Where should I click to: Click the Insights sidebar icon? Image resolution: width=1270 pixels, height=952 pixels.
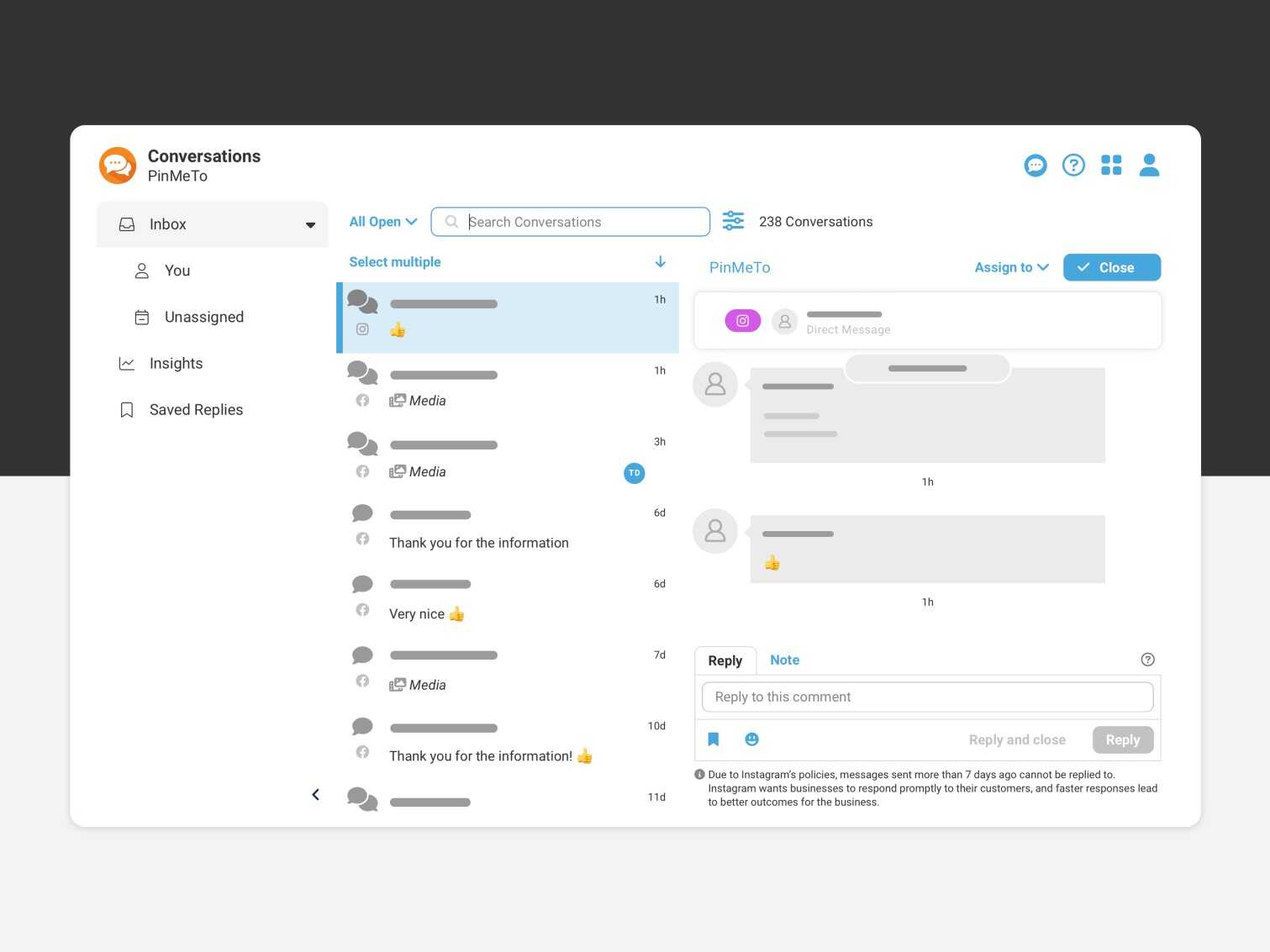pyautogui.click(x=126, y=363)
